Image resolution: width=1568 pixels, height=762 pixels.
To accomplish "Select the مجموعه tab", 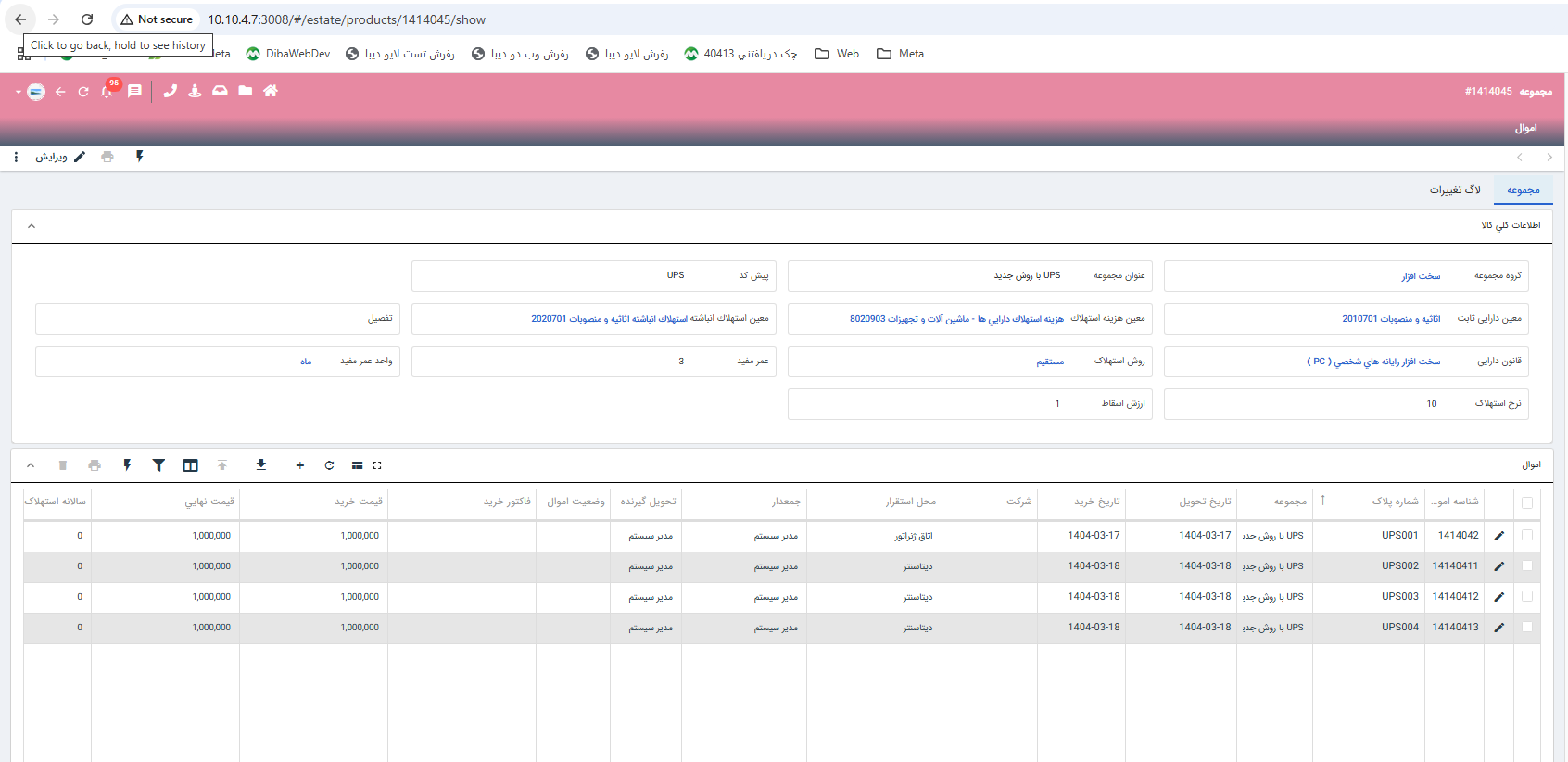I will coord(1523,190).
